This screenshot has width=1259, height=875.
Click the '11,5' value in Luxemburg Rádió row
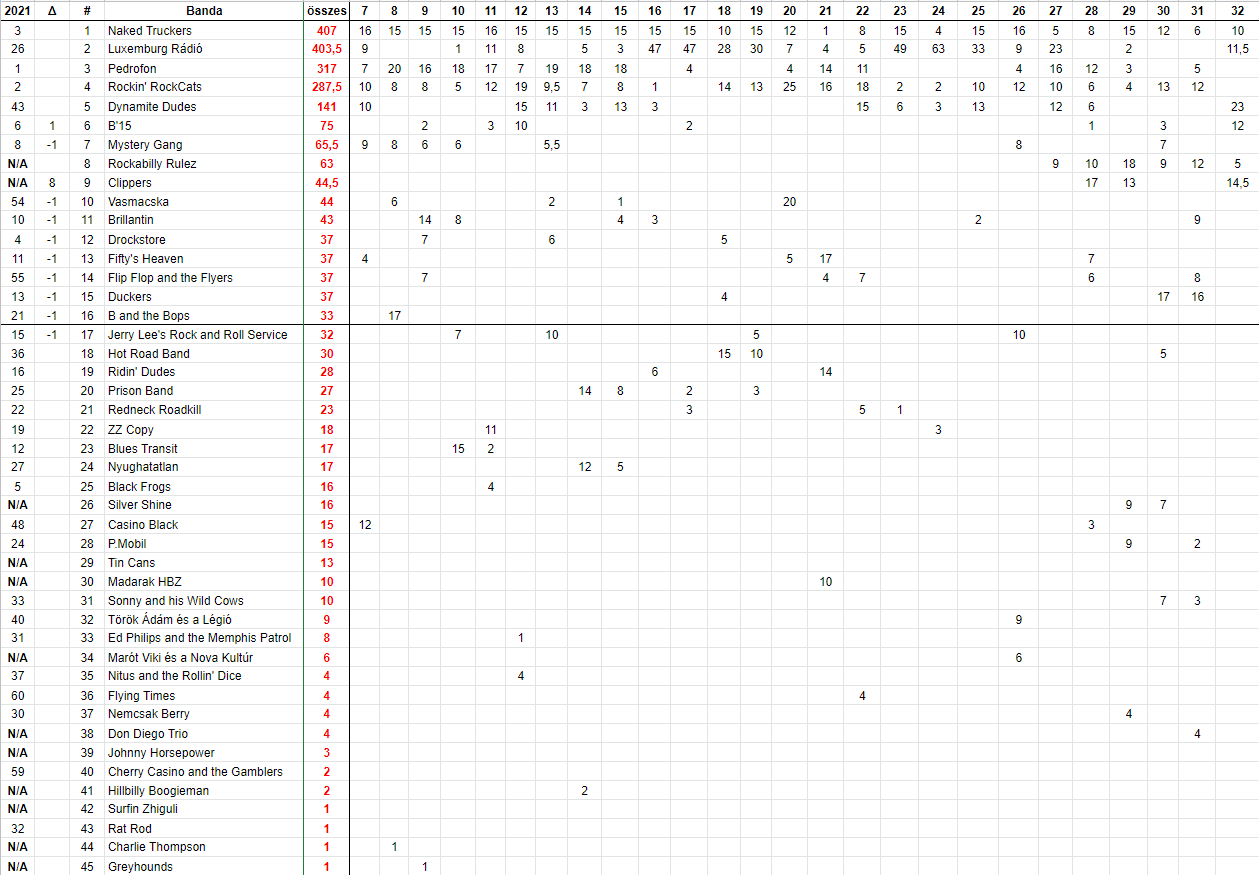point(1237,49)
